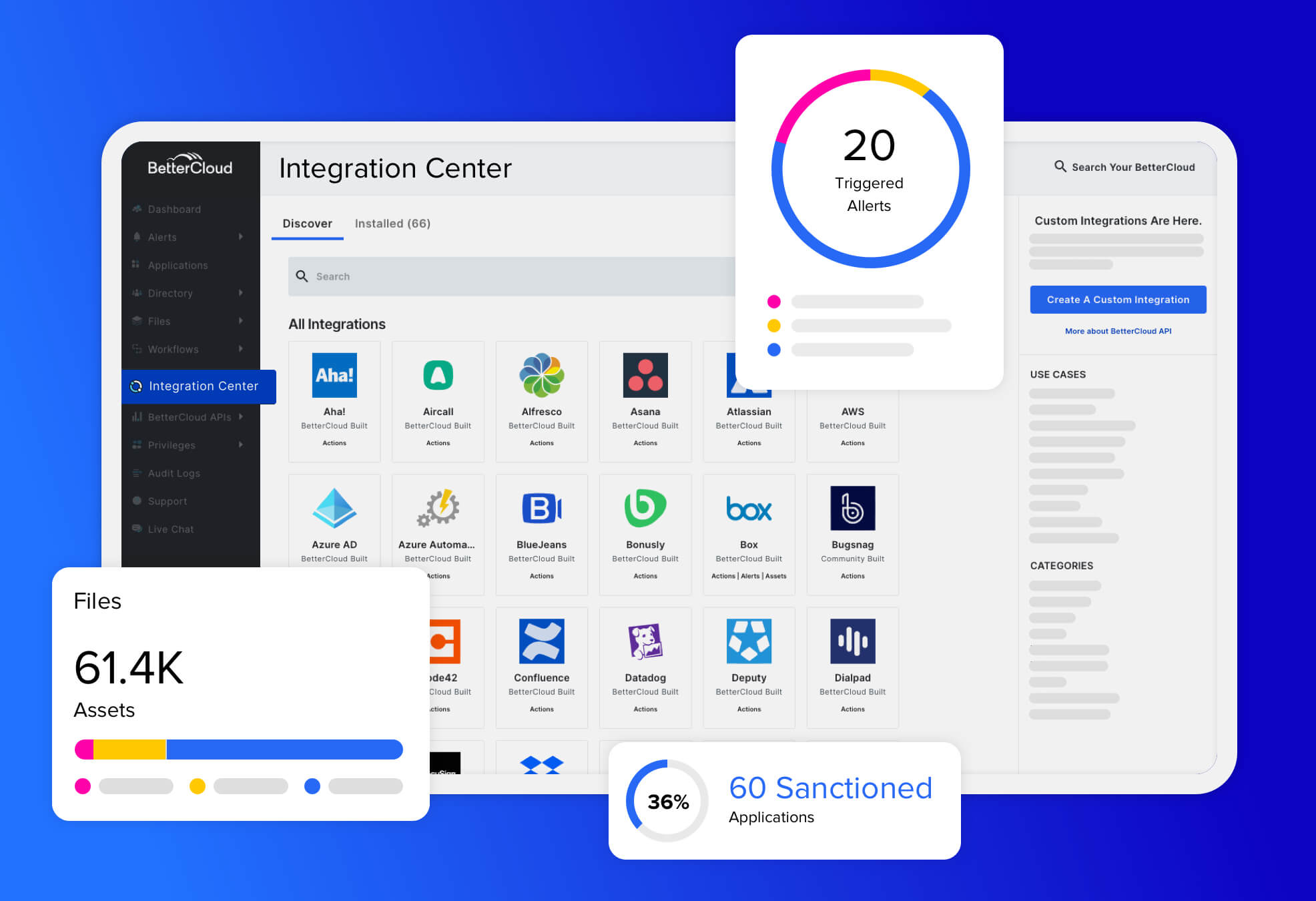Click More about BetterCloud API link
The image size is (1316, 901).
[x=1118, y=330]
